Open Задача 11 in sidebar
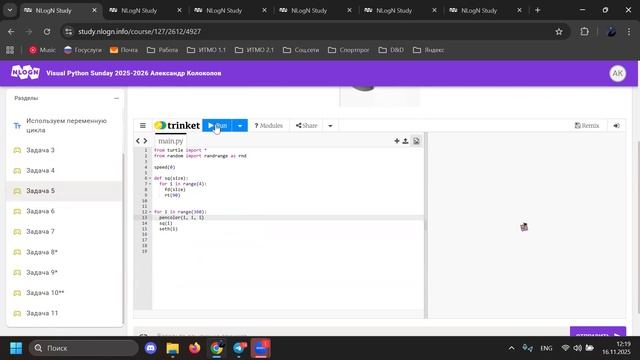640x360 pixels. 65,313
